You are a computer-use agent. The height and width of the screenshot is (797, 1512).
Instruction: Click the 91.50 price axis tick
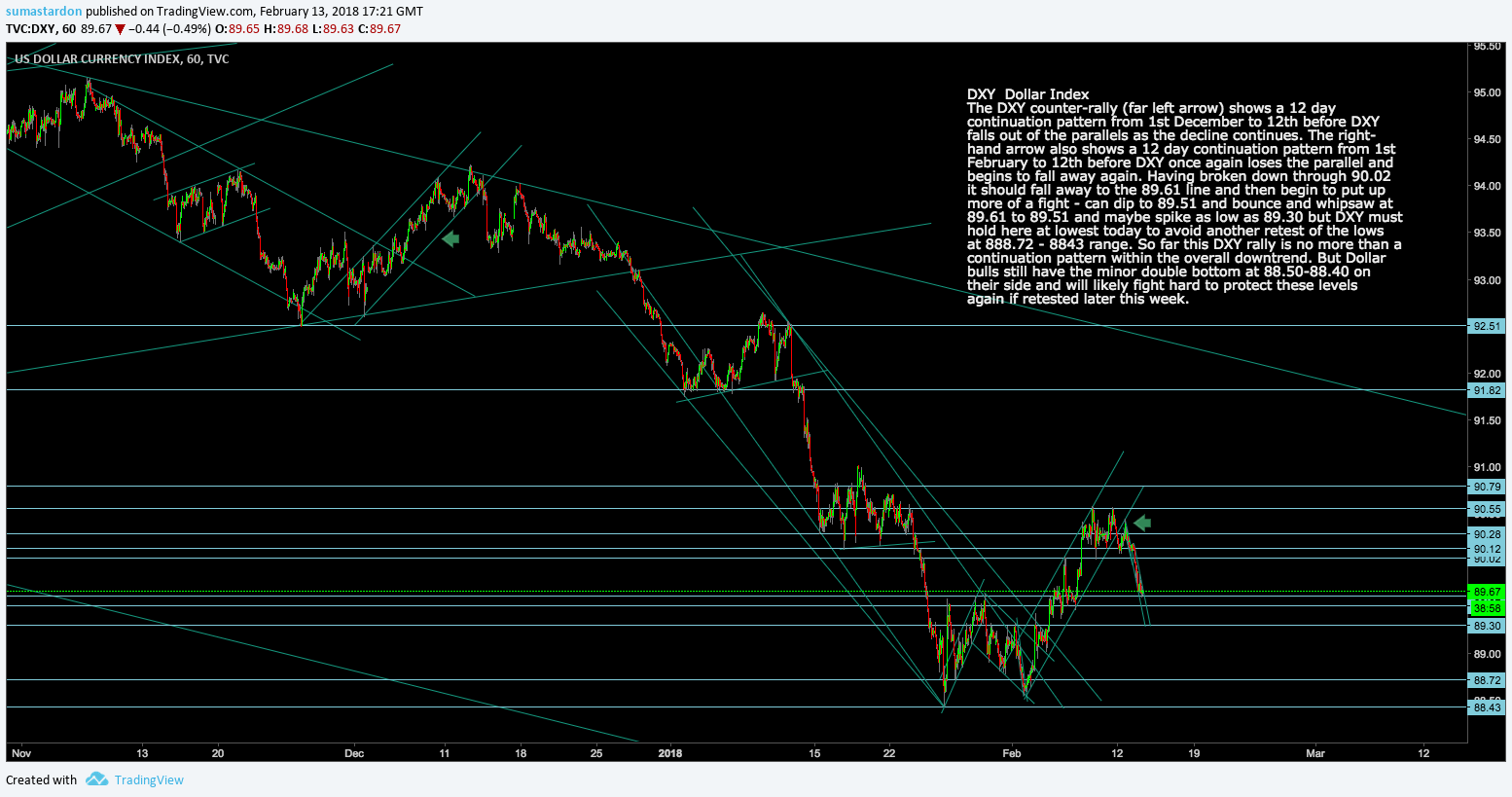1486,421
